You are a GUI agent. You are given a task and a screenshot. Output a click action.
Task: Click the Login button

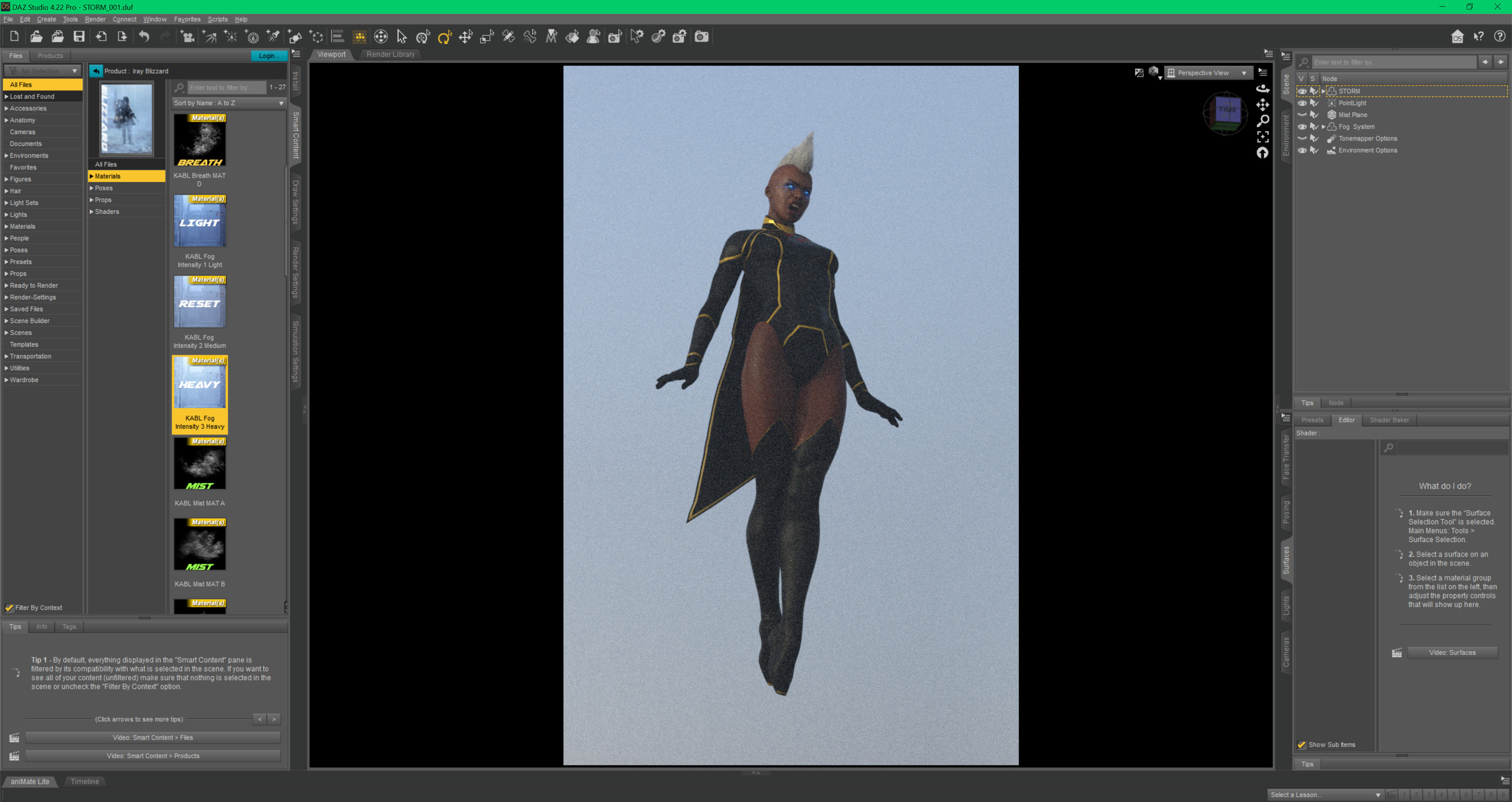[269, 56]
